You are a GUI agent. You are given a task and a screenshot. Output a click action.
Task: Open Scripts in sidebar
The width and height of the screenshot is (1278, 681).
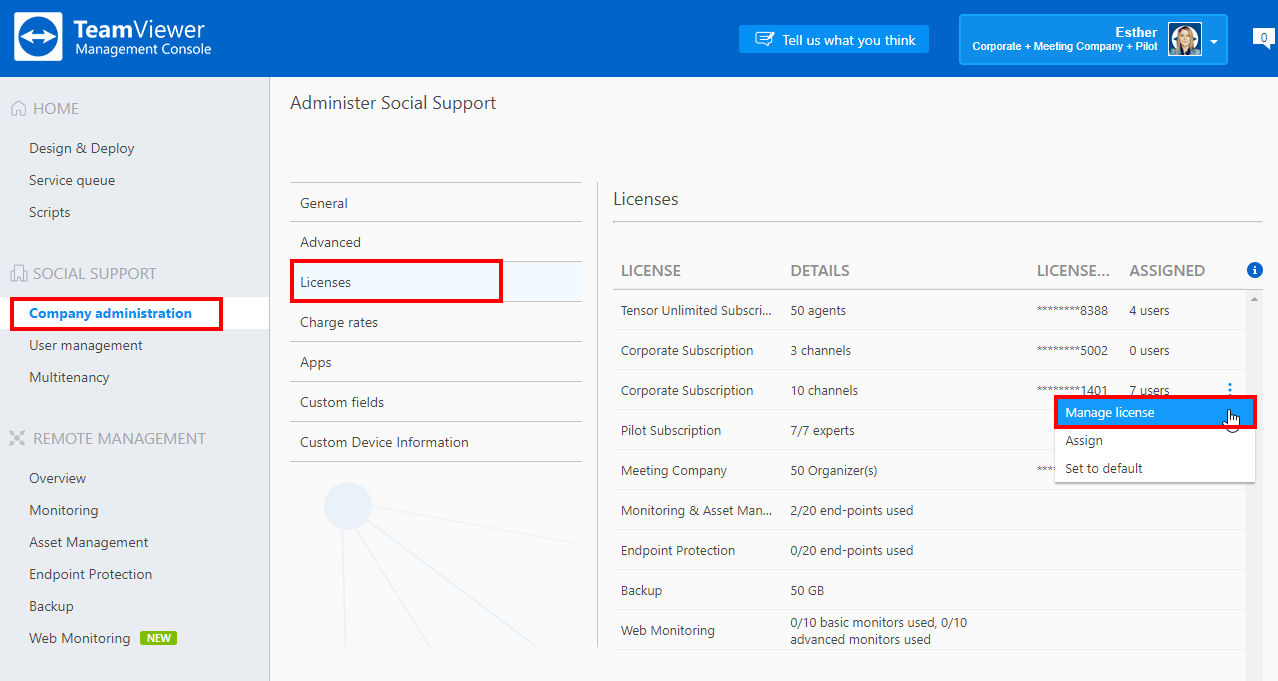pyautogui.click(x=50, y=212)
